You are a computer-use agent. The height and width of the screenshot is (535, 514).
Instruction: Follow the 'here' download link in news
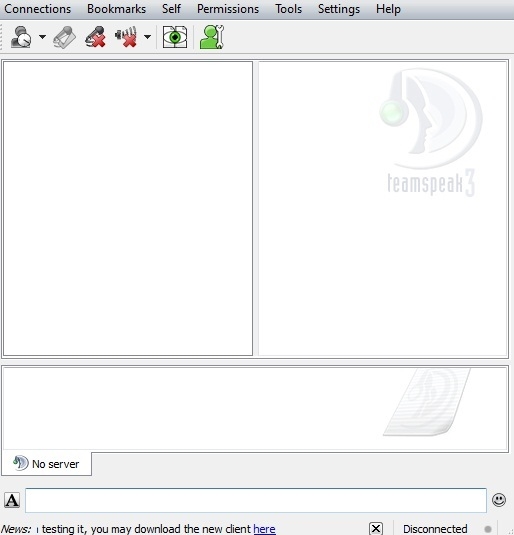click(264, 529)
